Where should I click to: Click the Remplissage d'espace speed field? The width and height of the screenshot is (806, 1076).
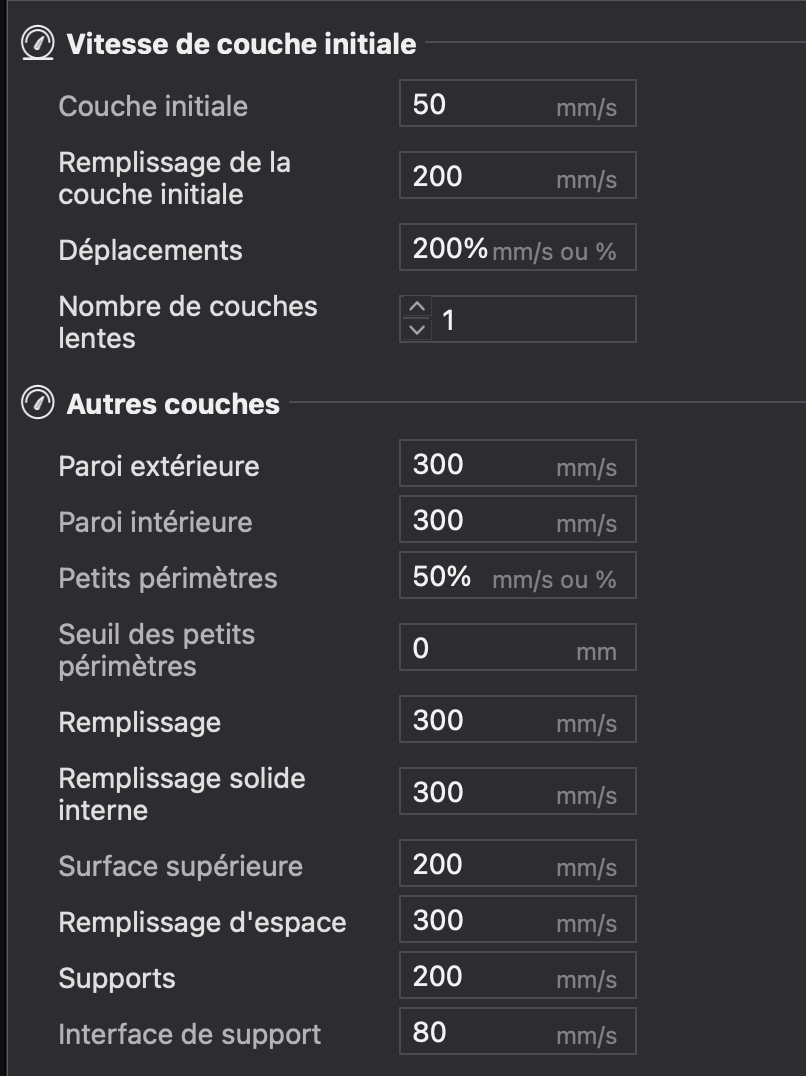[518, 920]
